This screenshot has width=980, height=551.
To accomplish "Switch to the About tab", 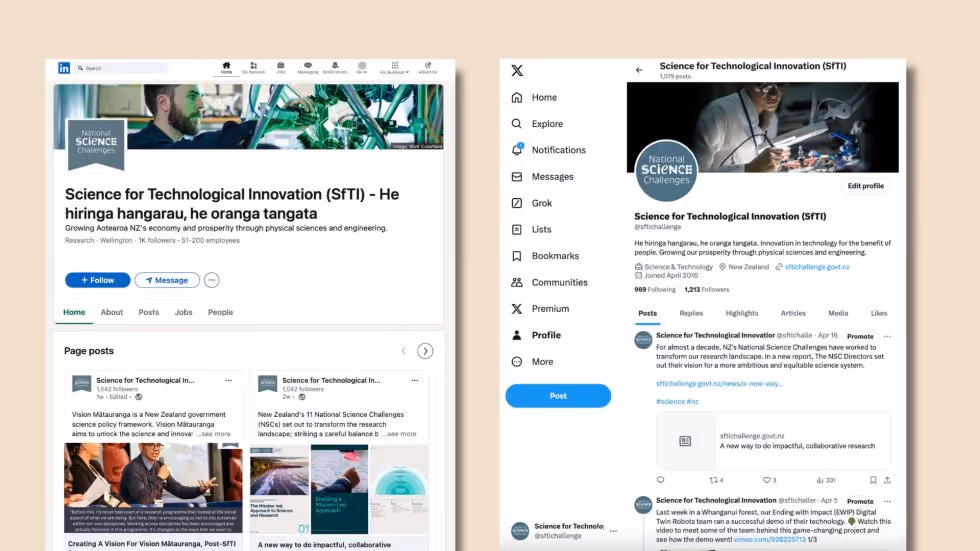I will (x=112, y=312).
